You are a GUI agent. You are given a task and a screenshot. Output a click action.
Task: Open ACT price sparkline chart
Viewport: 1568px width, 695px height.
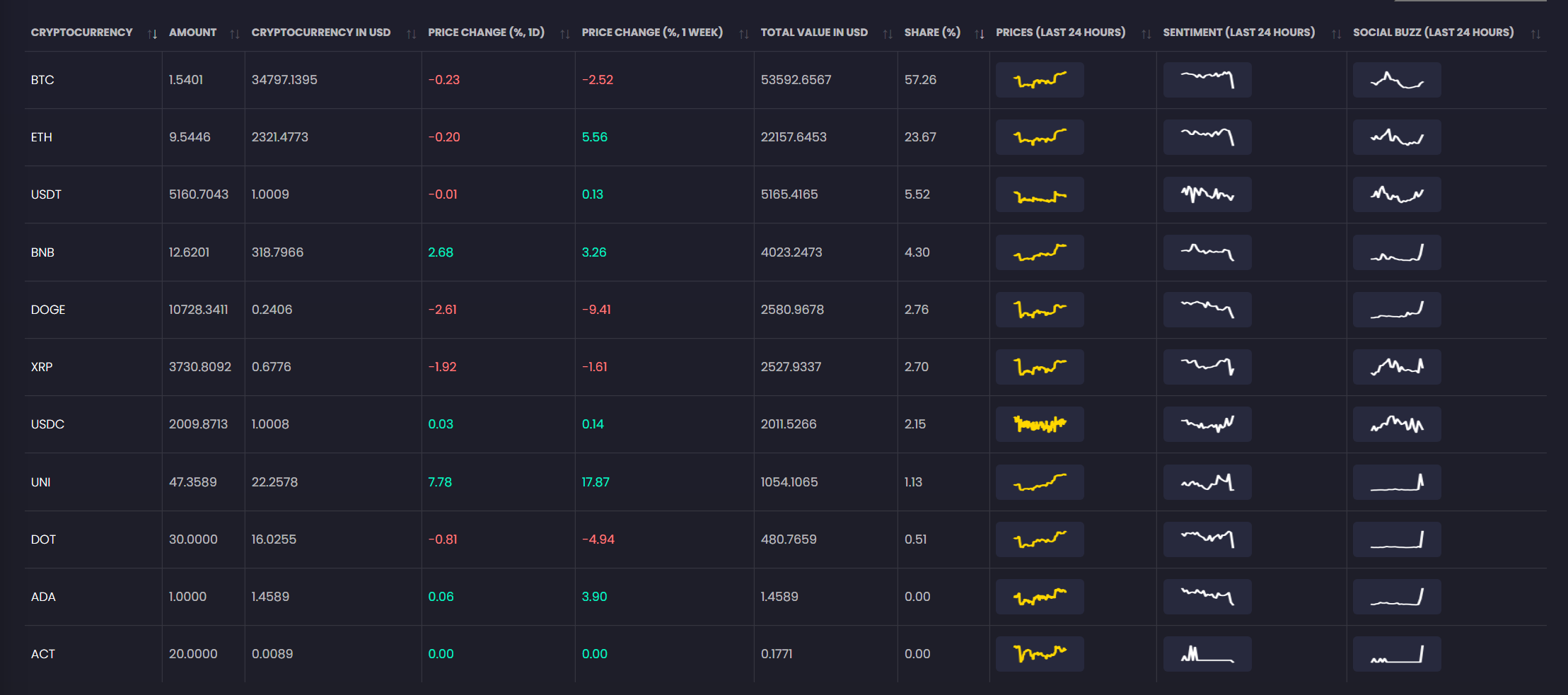pyautogui.click(x=1040, y=654)
